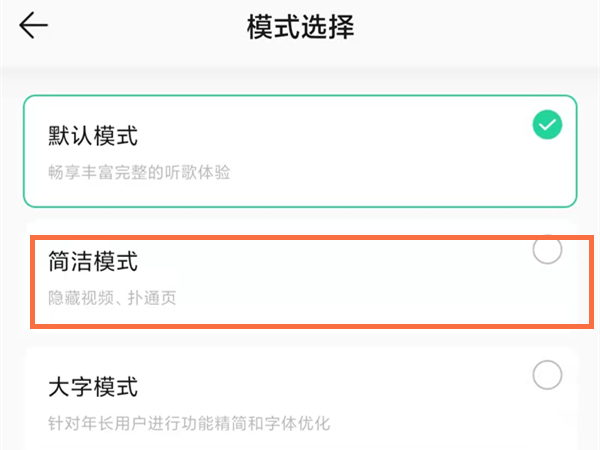Tap the 简洁模式 title text
The height and width of the screenshot is (450, 600).
(93, 261)
